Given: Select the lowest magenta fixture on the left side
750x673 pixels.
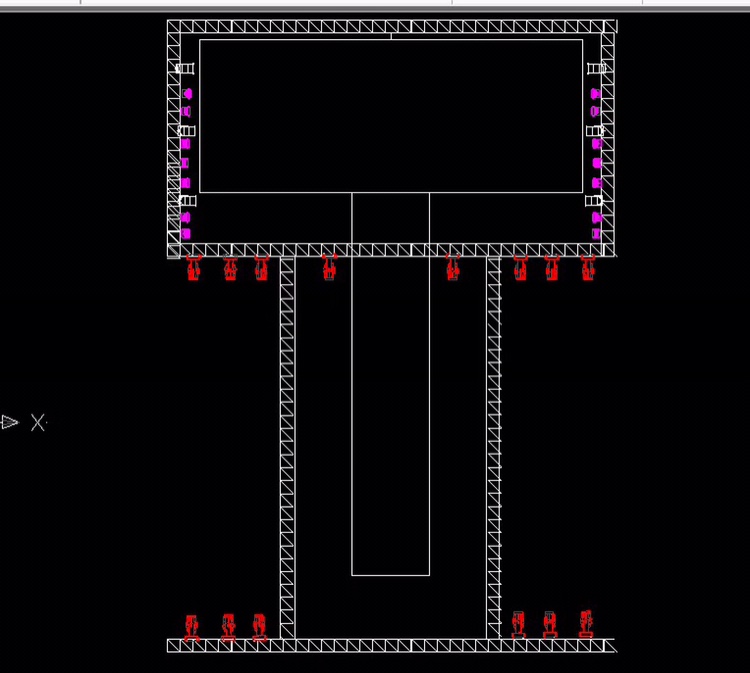Looking at the screenshot, I should [x=186, y=234].
